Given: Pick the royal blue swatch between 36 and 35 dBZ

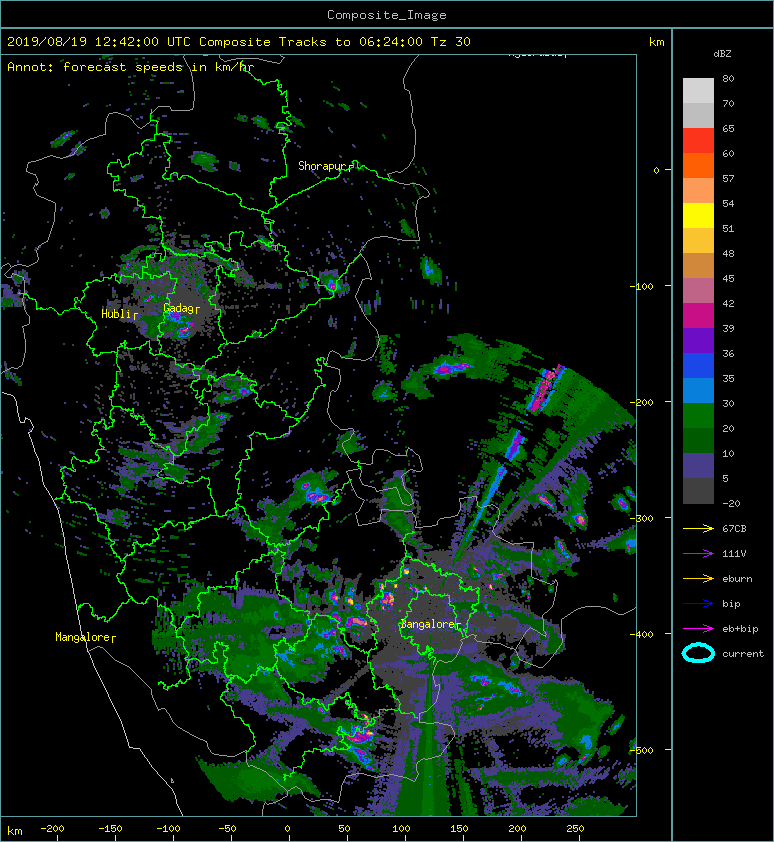Looking at the screenshot, I should (x=698, y=365).
